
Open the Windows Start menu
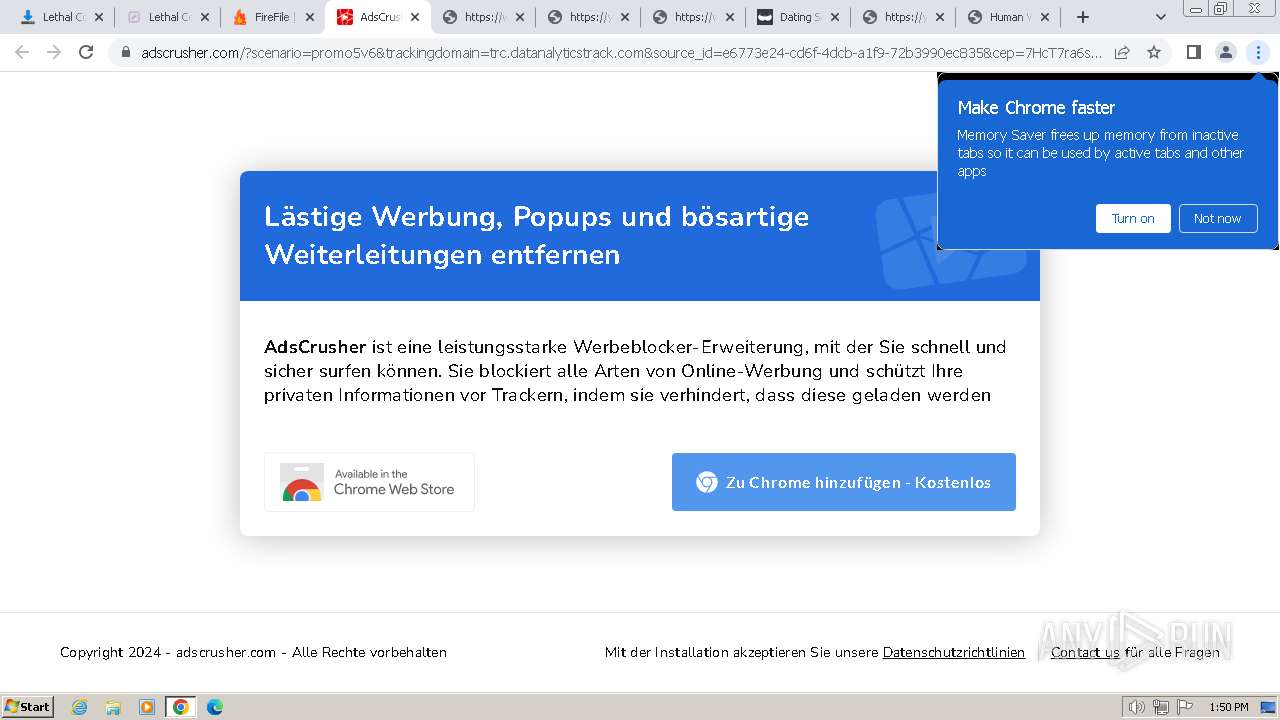click(x=28, y=706)
